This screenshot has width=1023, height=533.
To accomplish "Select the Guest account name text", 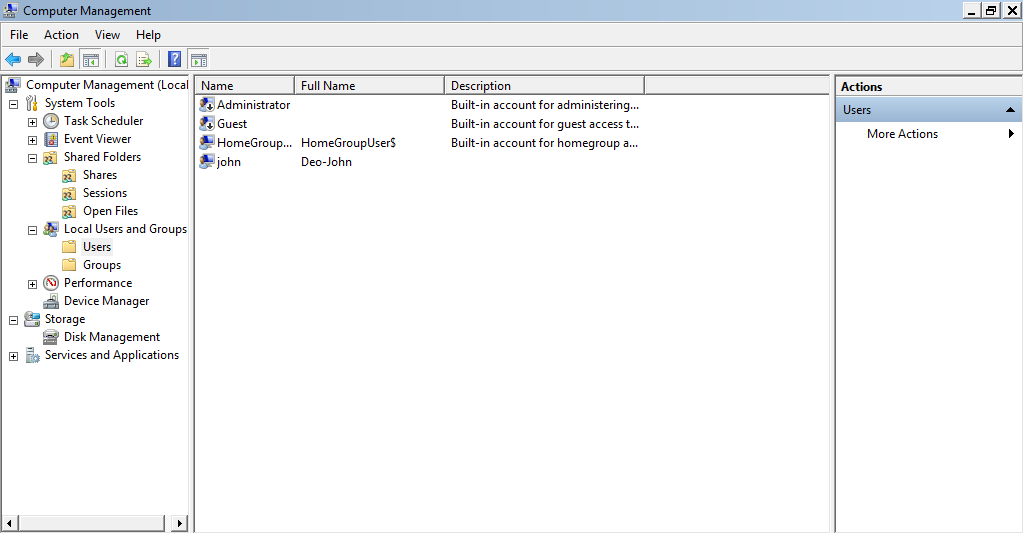I will (x=232, y=123).
